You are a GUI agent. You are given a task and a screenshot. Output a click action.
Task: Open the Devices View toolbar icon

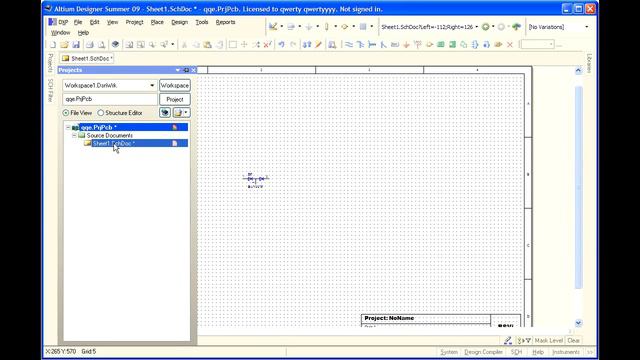point(115,44)
